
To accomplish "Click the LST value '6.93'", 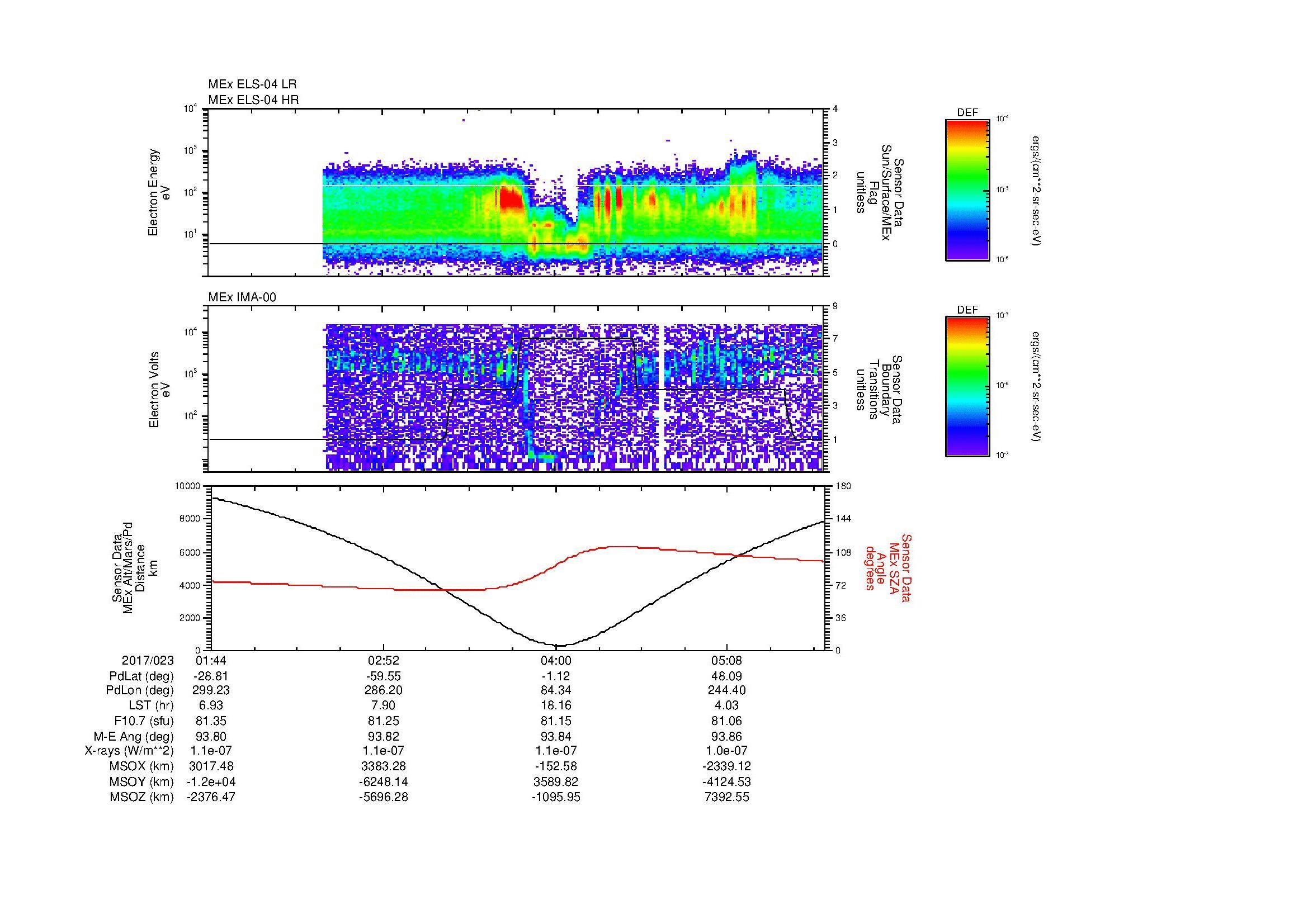I will 211,706.
